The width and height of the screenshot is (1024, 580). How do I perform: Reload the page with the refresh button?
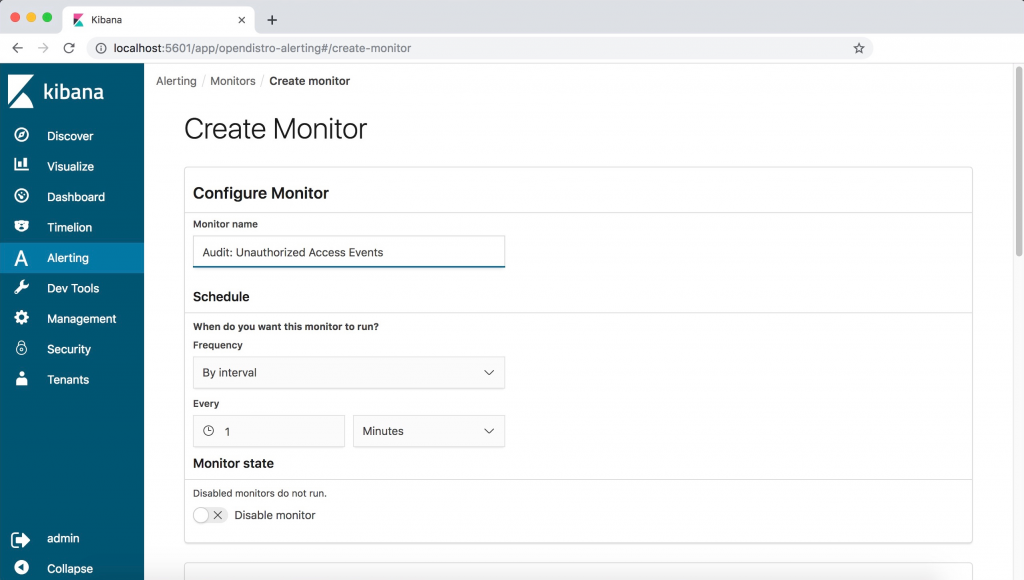(x=67, y=47)
